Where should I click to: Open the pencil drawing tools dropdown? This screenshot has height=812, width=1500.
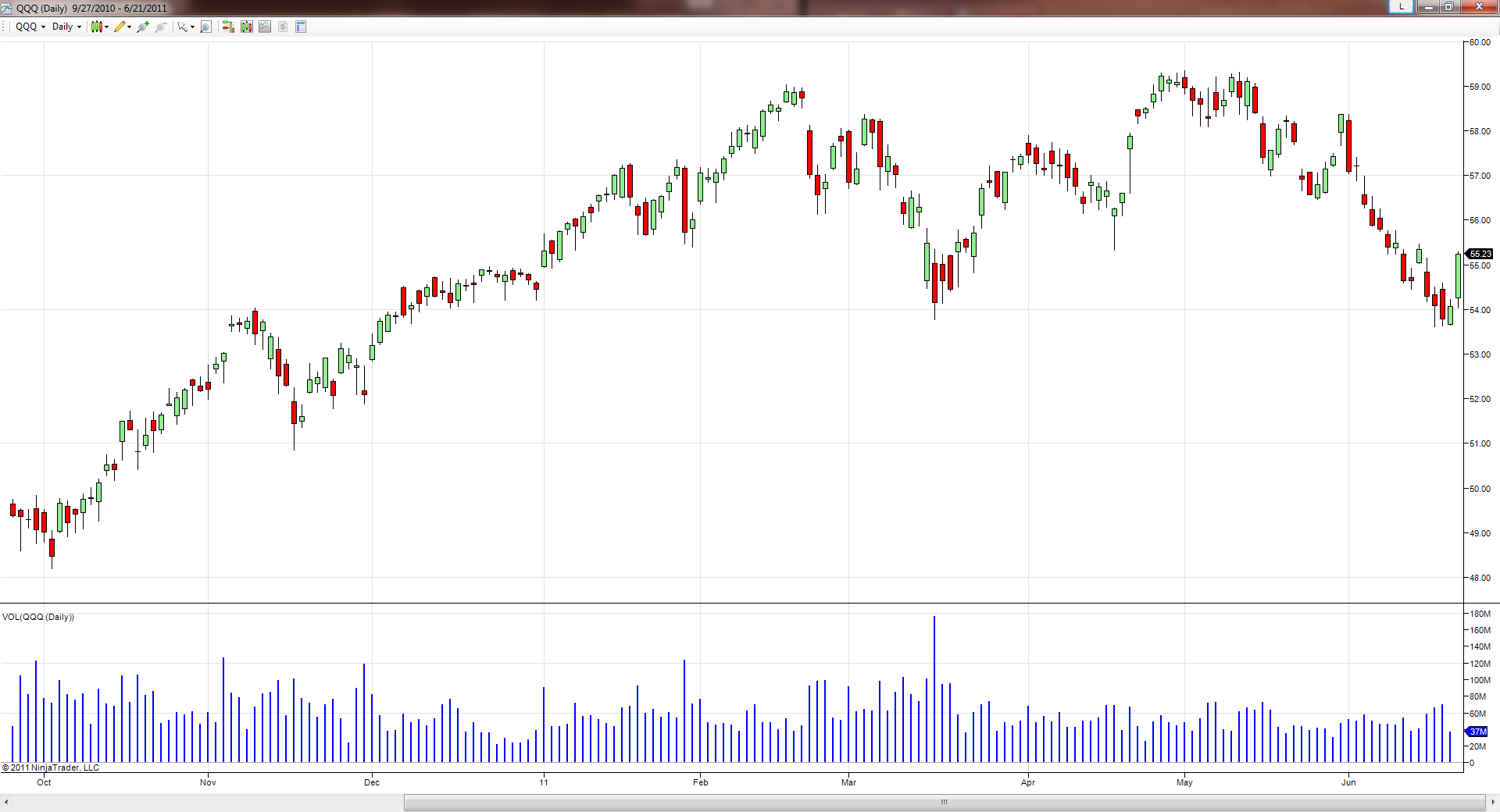coord(123,27)
